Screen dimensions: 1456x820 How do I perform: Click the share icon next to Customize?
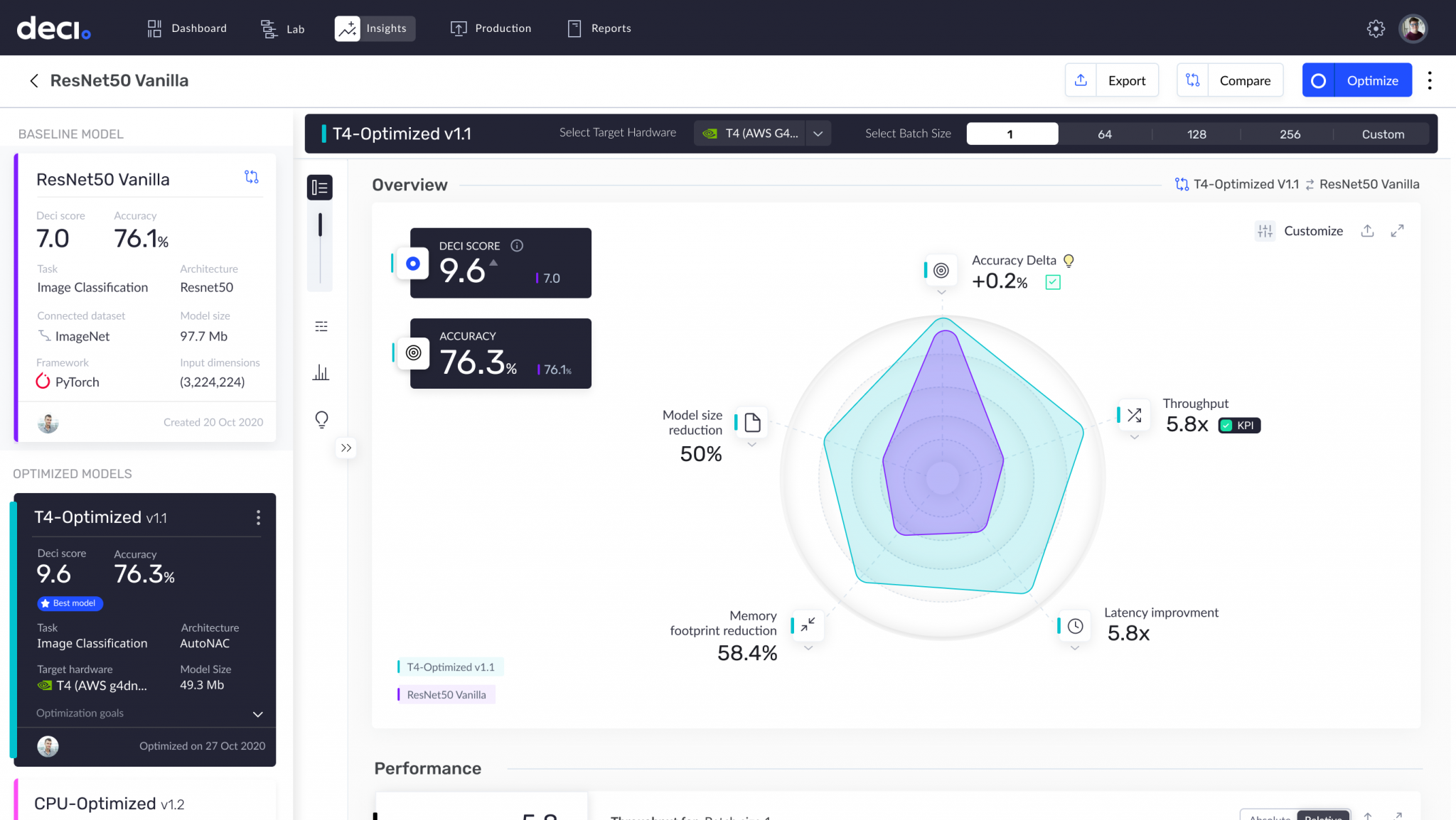coord(1367,231)
